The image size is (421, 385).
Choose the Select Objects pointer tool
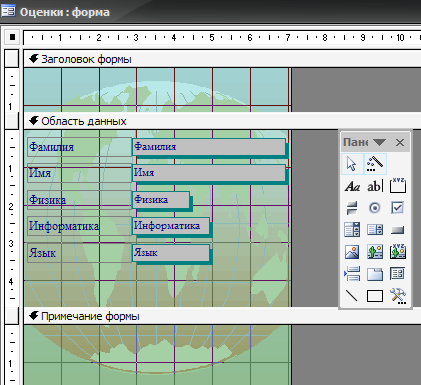[x=352, y=164]
